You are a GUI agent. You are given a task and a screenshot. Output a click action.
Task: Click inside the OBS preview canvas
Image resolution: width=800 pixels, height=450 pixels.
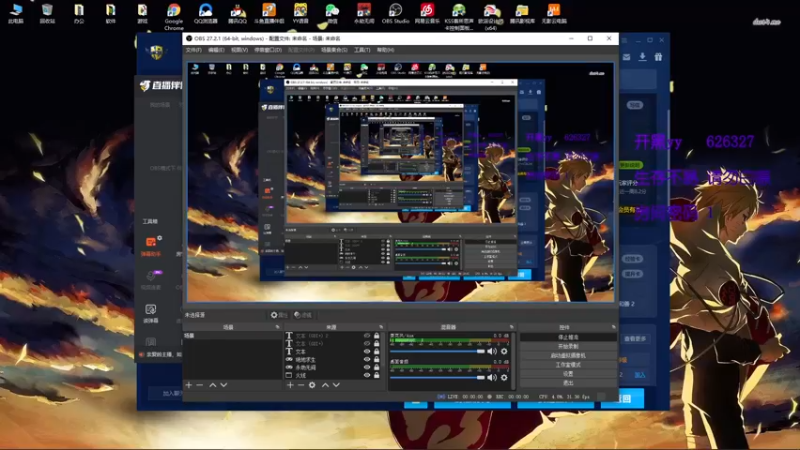coord(401,182)
